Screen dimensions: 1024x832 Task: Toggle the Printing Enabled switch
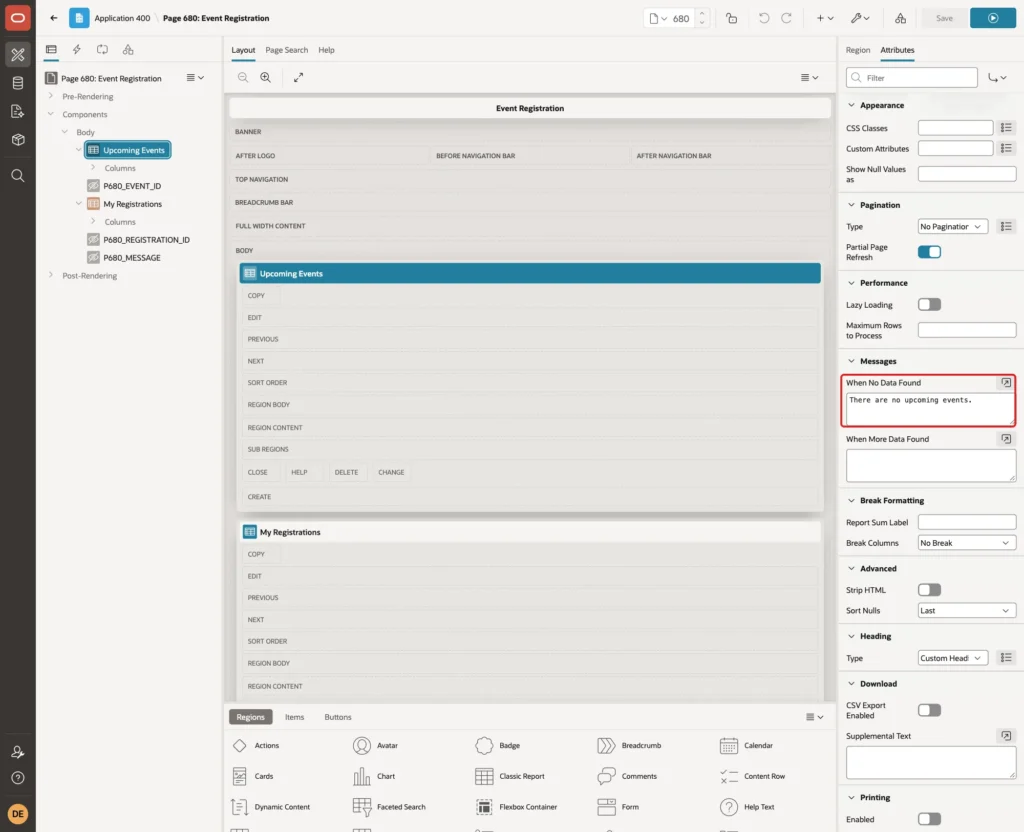coord(929,819)
